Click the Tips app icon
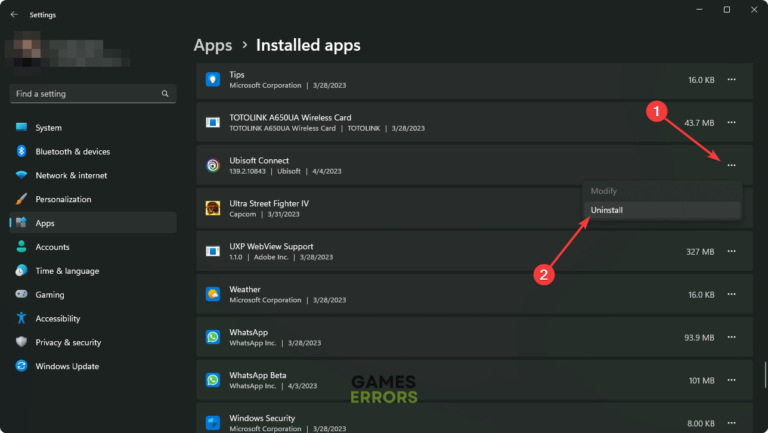The height and width of the screenshot is (433, 768). [213, 79]
